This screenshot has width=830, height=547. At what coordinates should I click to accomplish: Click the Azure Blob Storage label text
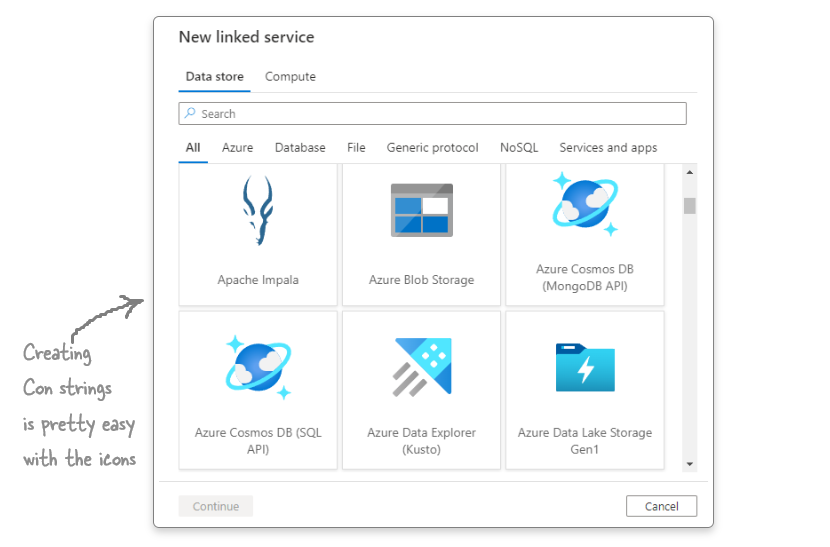(x=421, y=280)
